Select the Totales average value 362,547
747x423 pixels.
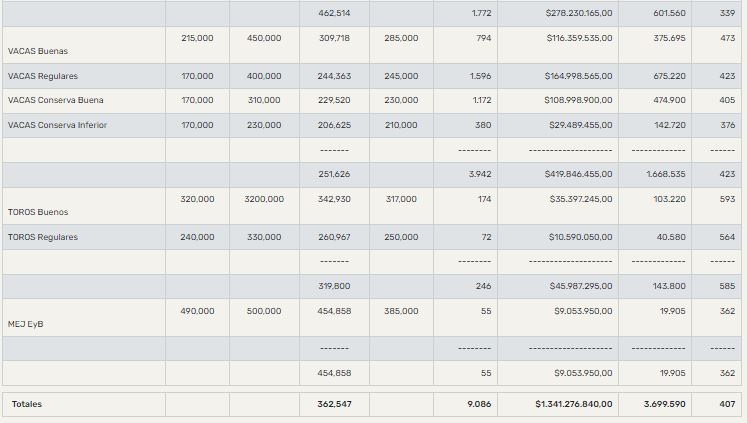point(334,404)
